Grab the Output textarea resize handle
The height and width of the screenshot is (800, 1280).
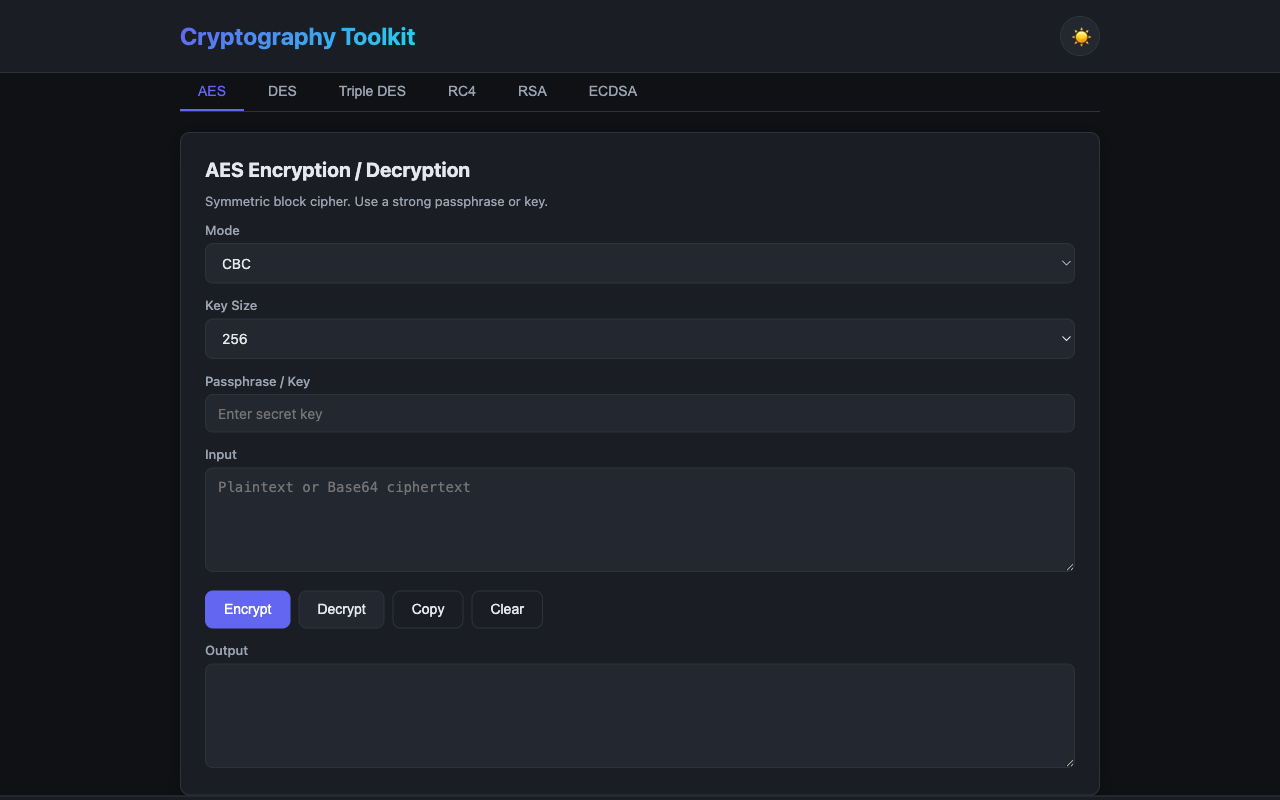click(1069, 762)
